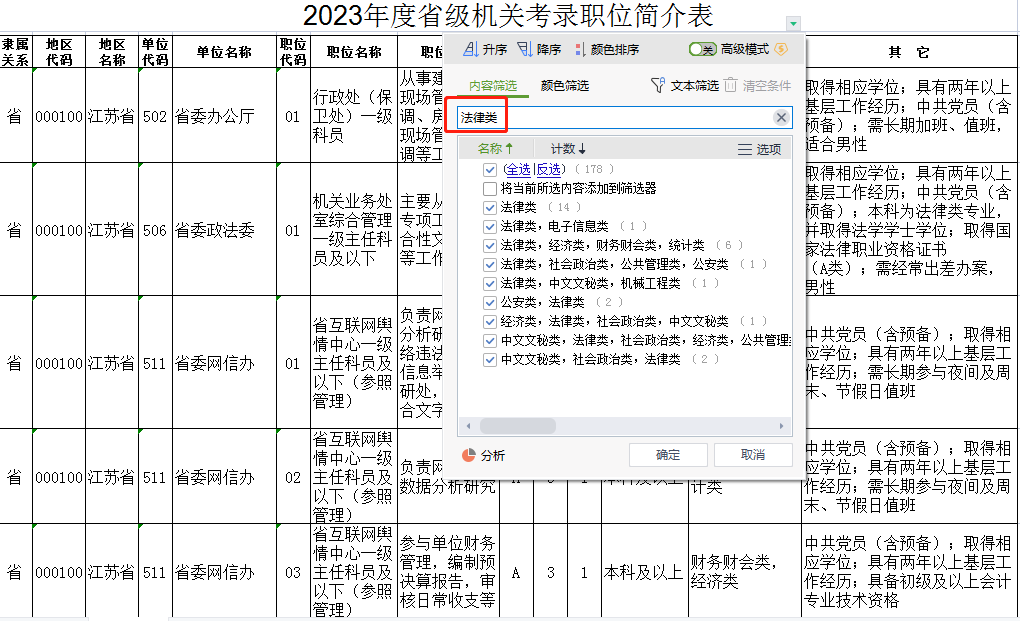
Task: Uncheck 法律类，电子信息类 item
Action: 490,227
